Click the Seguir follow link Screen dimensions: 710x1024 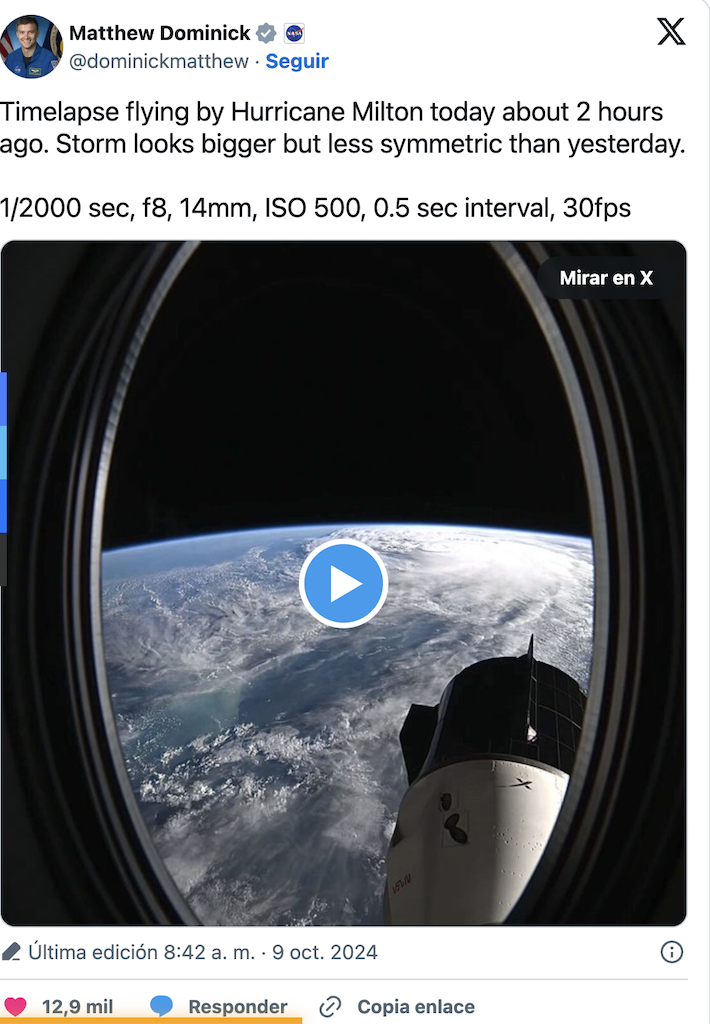pos(297,61)
